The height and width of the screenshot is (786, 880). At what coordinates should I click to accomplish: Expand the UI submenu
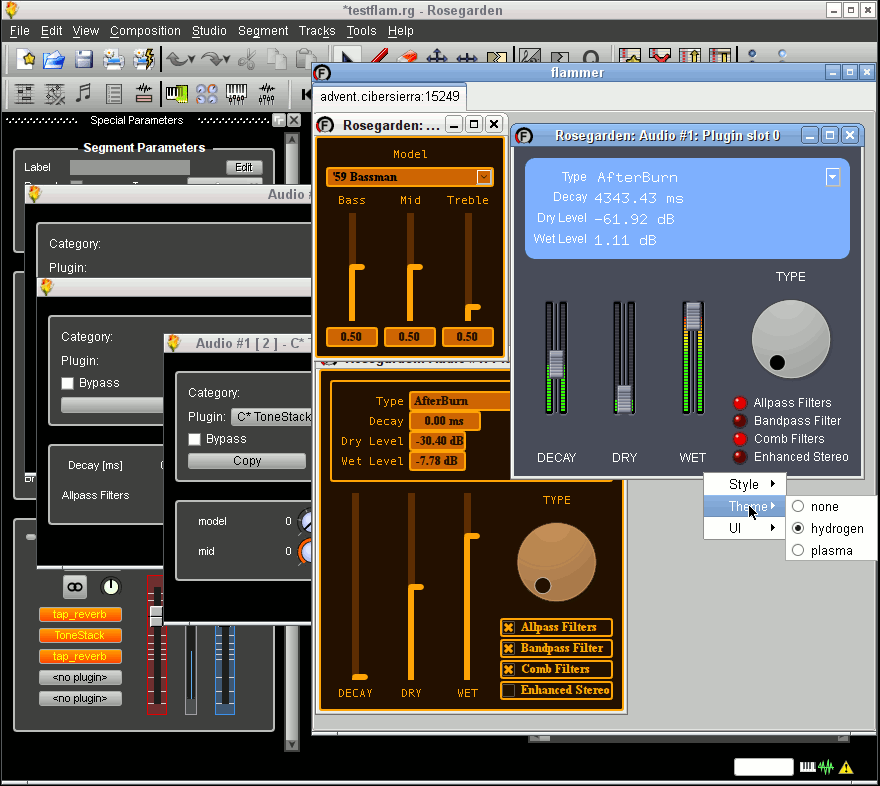[745, 528]
